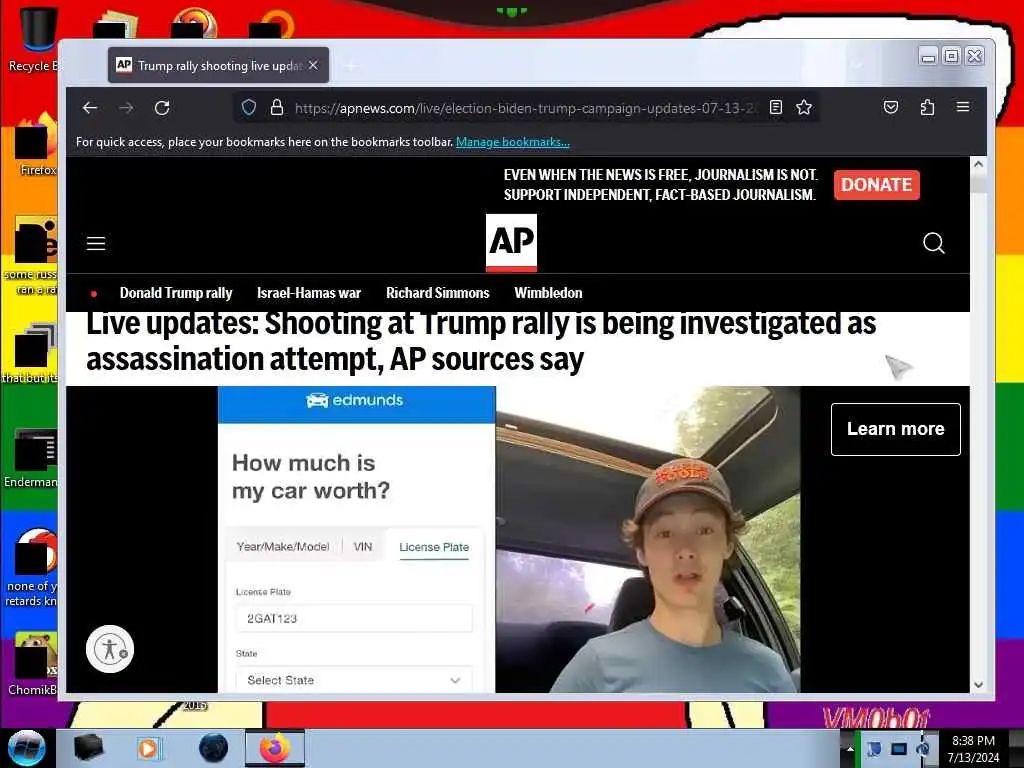
Task: Open the Manage bookmarks link
Action: tap(513, 142)
